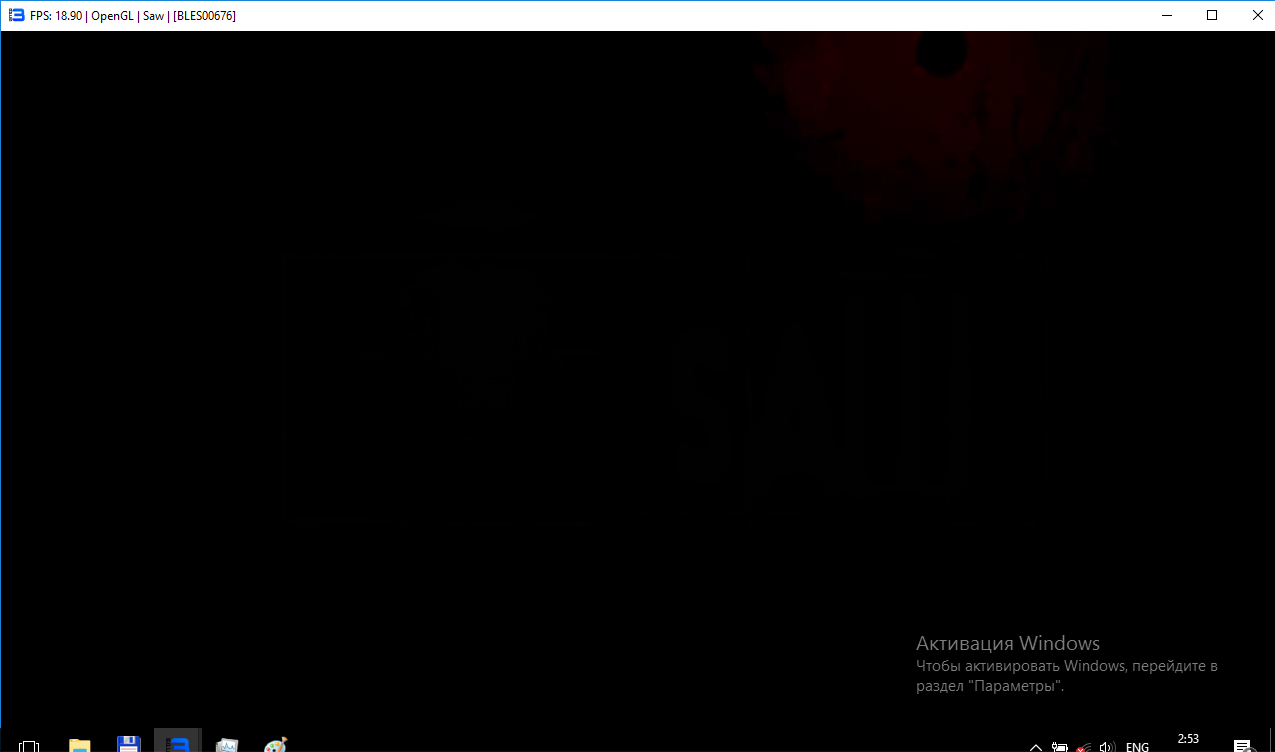Expand the hidden tray icons chevron

1036,747
